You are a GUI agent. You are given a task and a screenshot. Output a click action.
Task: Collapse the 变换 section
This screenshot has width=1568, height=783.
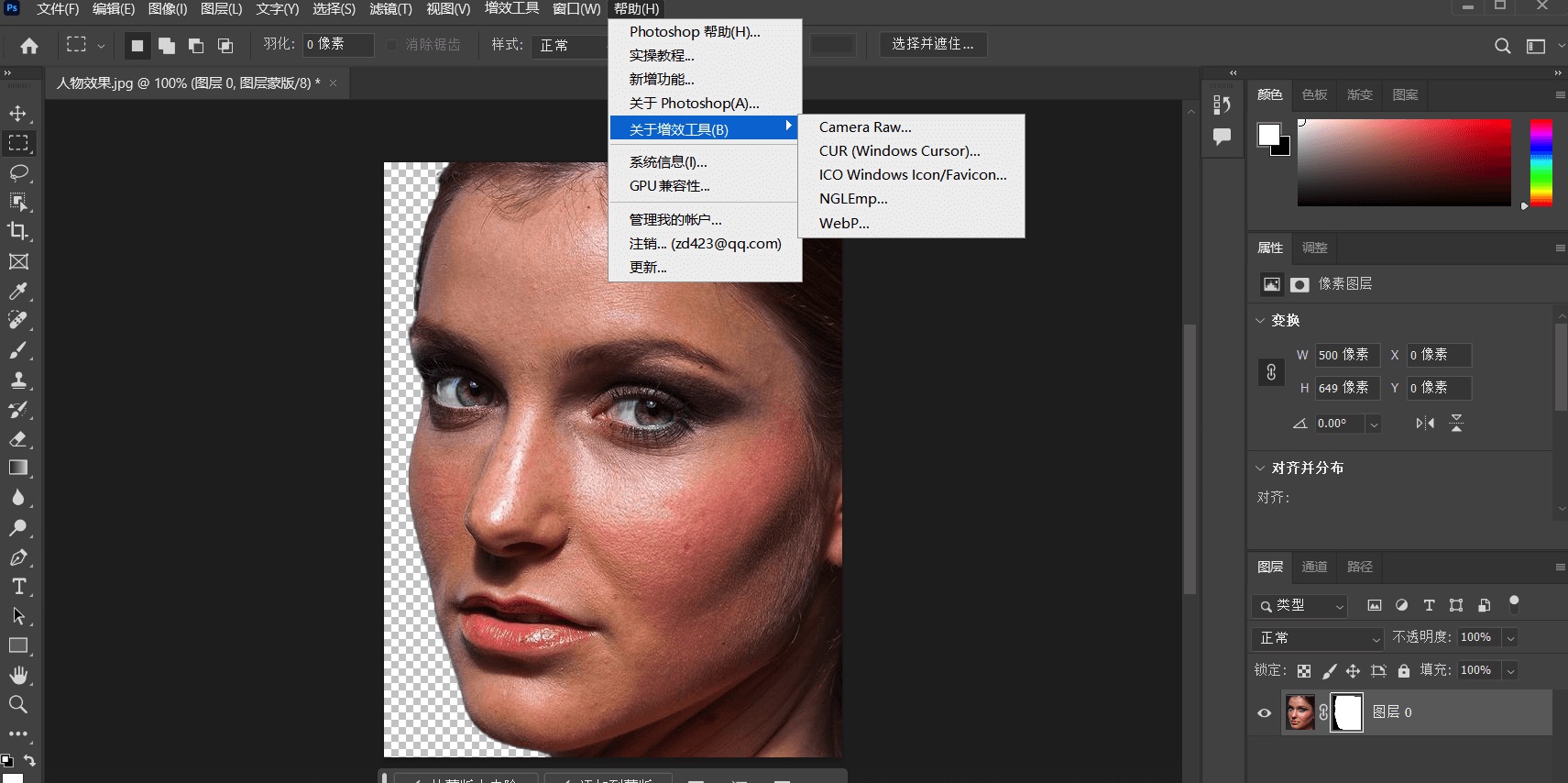coord(1260,320)
